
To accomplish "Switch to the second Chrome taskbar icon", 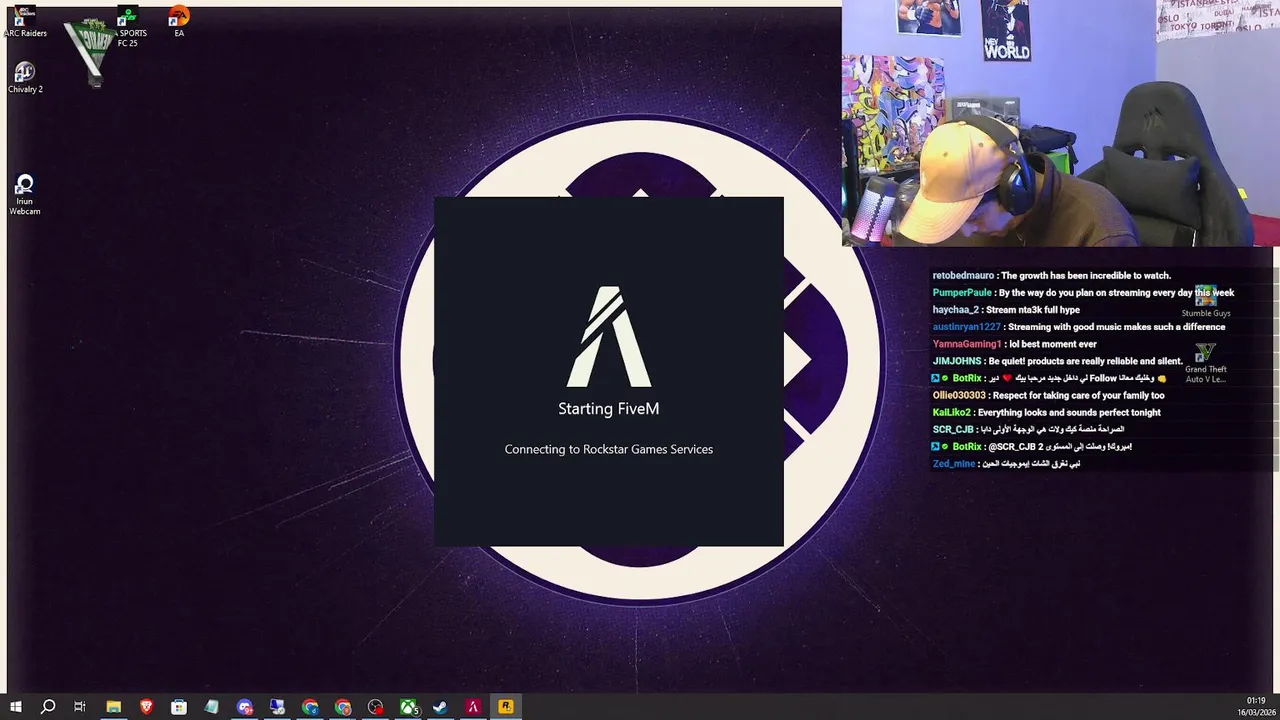I will coord(343,707).
